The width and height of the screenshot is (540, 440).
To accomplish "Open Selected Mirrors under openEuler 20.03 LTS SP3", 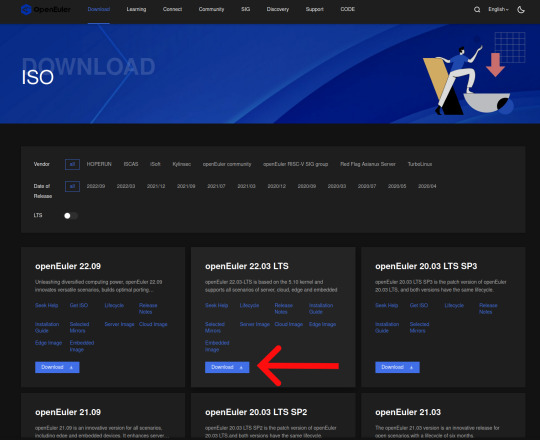I will point(419,327).
